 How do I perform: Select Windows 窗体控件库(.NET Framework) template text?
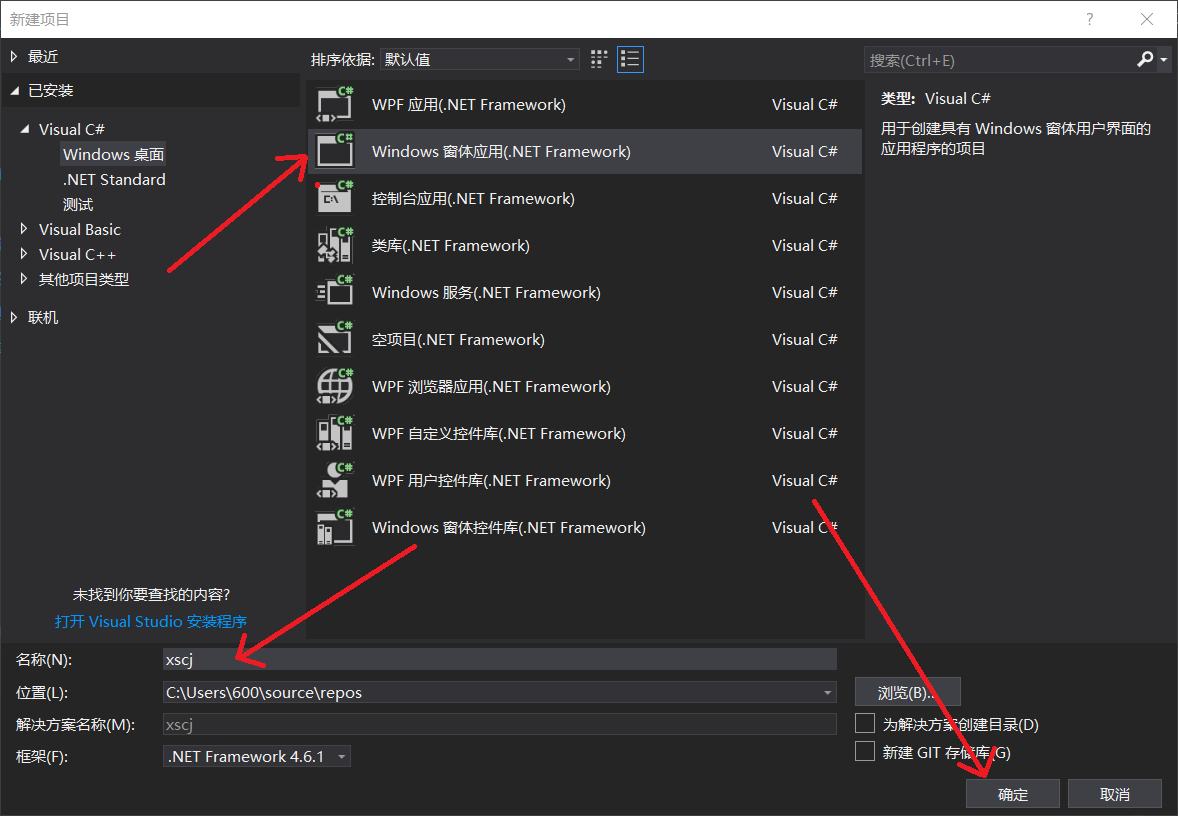tap(509, 527)
